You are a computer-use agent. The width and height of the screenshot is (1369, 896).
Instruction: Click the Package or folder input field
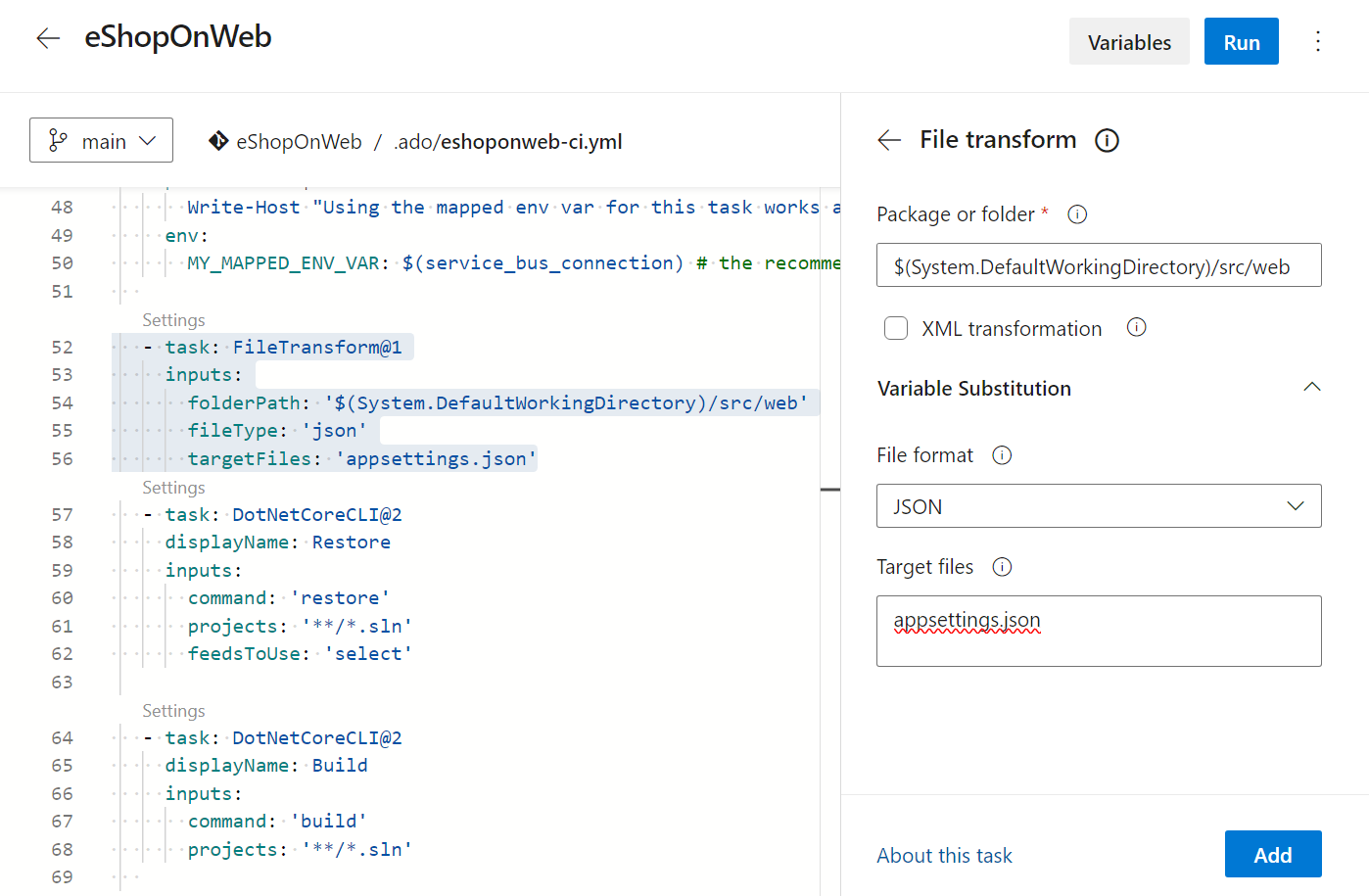point(1099,265)
